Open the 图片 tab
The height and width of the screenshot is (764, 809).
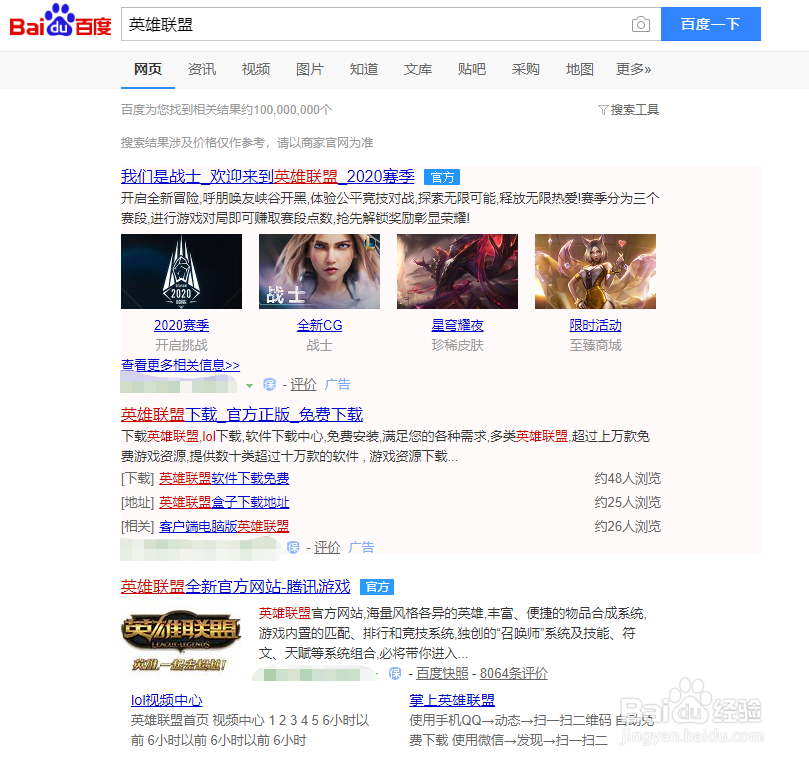tap(310, 69)
